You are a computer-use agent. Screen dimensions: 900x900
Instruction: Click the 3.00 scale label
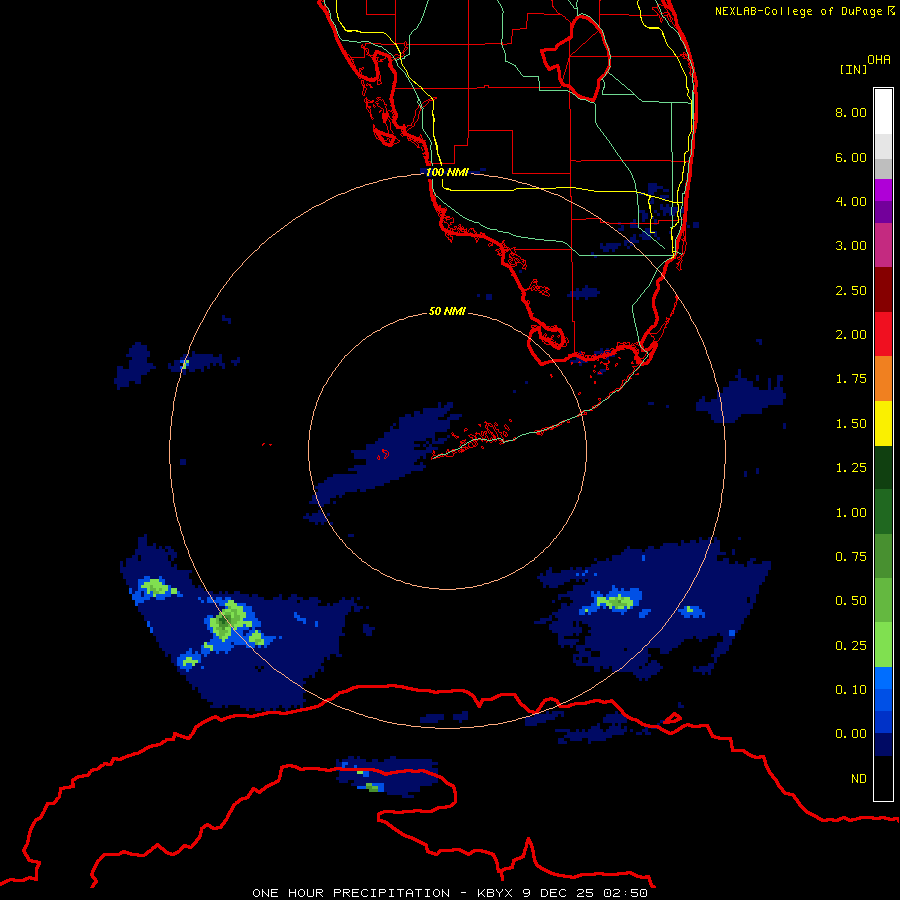(851, 246)
